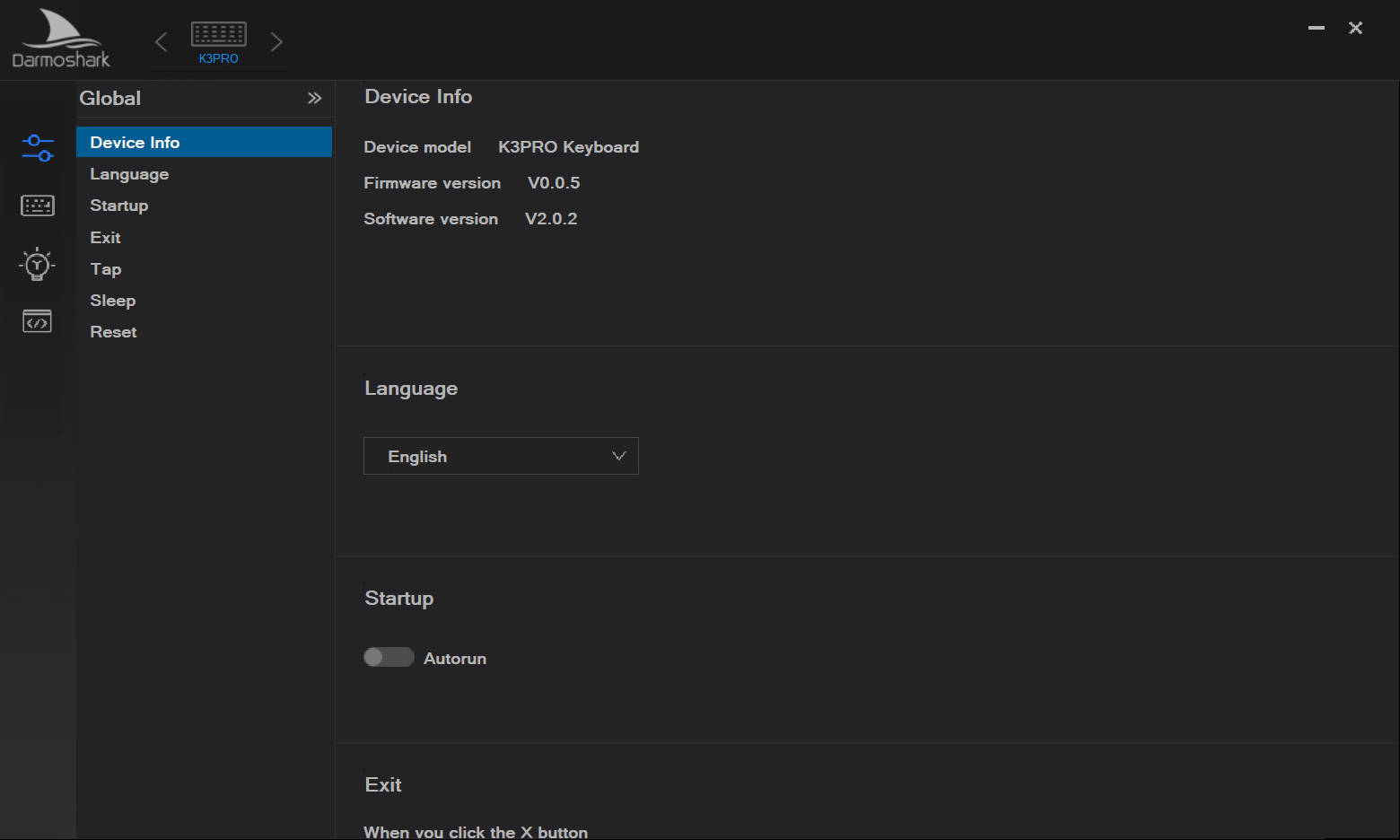
Task: Click the Startup section heading
Action: coord(398,598)
